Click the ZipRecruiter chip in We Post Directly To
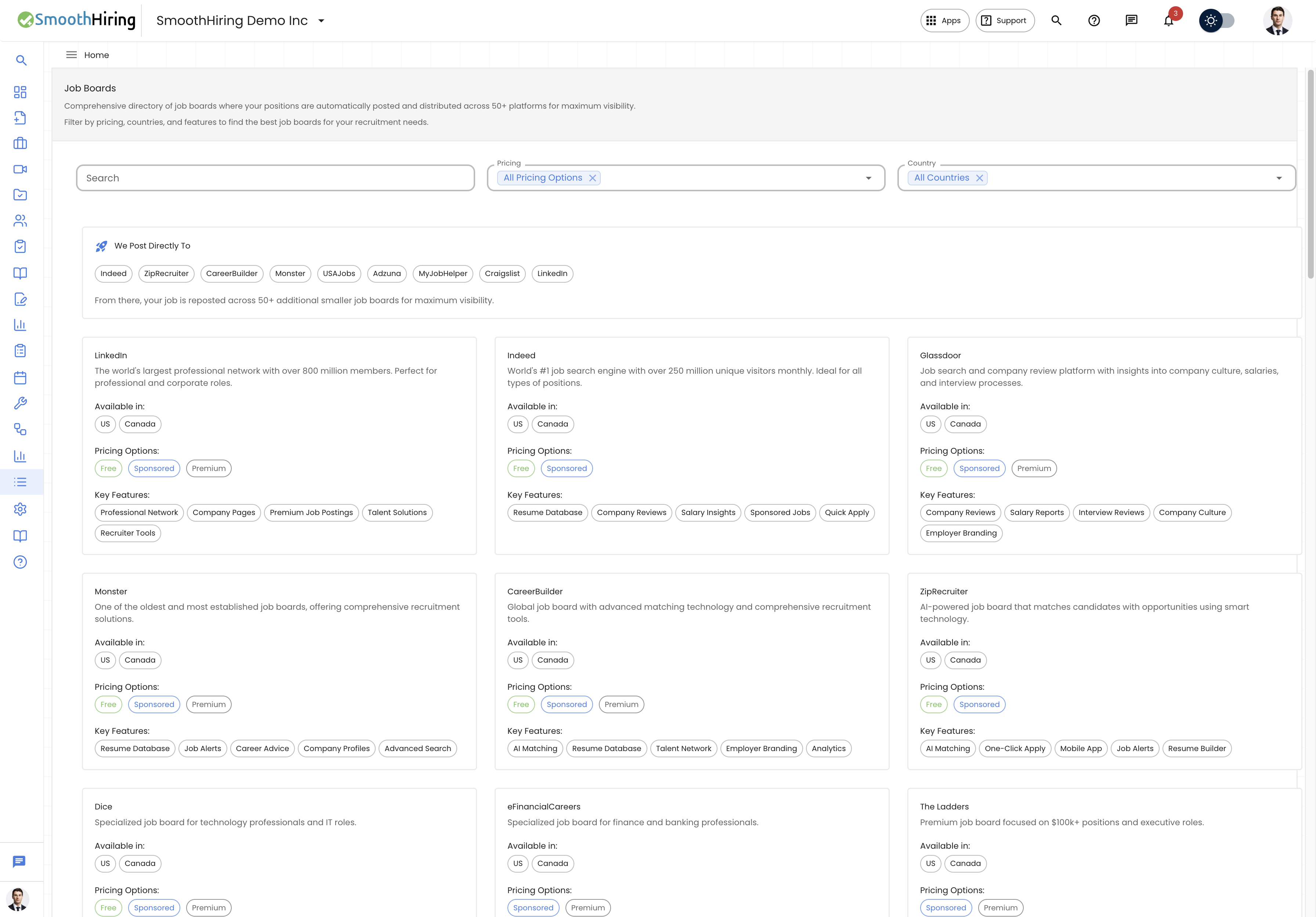1316x917 pixels. click(x=166, y=274)
